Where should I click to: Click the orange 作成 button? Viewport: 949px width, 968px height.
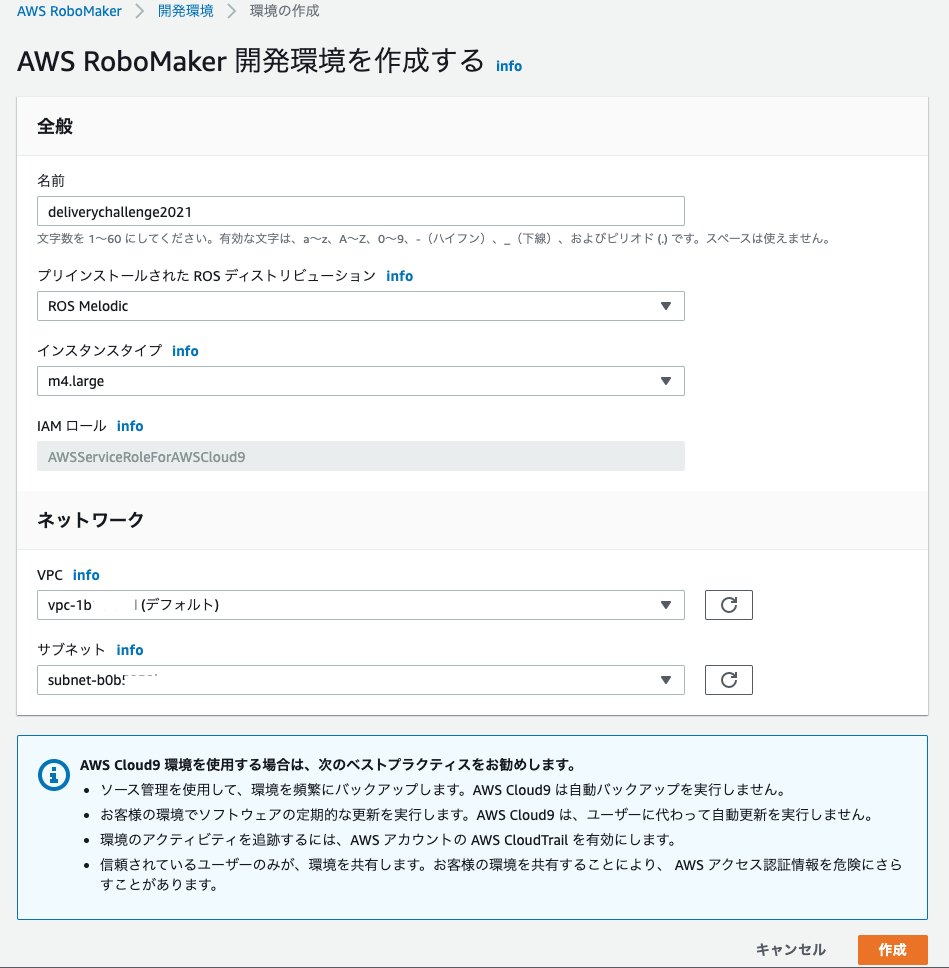(x=893, y=949)
